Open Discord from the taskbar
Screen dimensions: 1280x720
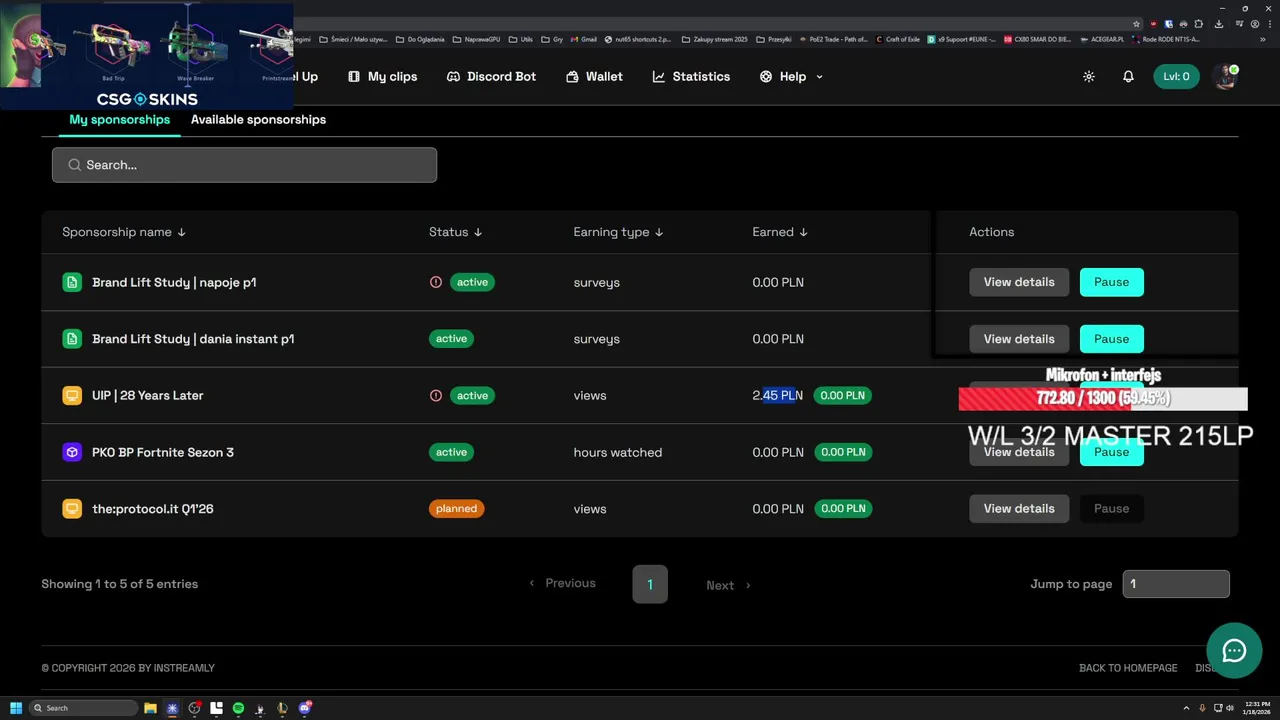(x=305, y=708)
